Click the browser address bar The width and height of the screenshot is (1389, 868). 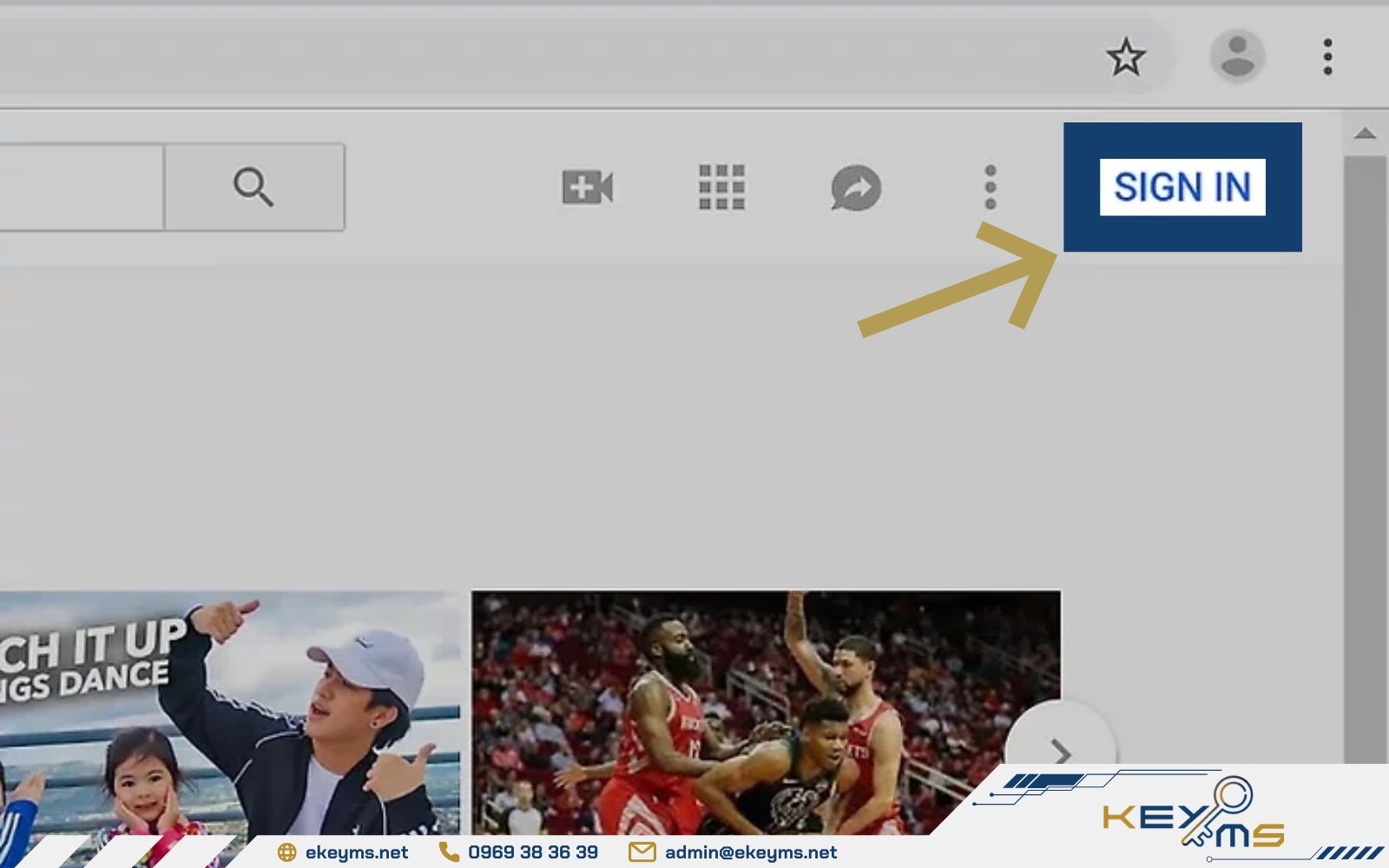coord(521,57)
